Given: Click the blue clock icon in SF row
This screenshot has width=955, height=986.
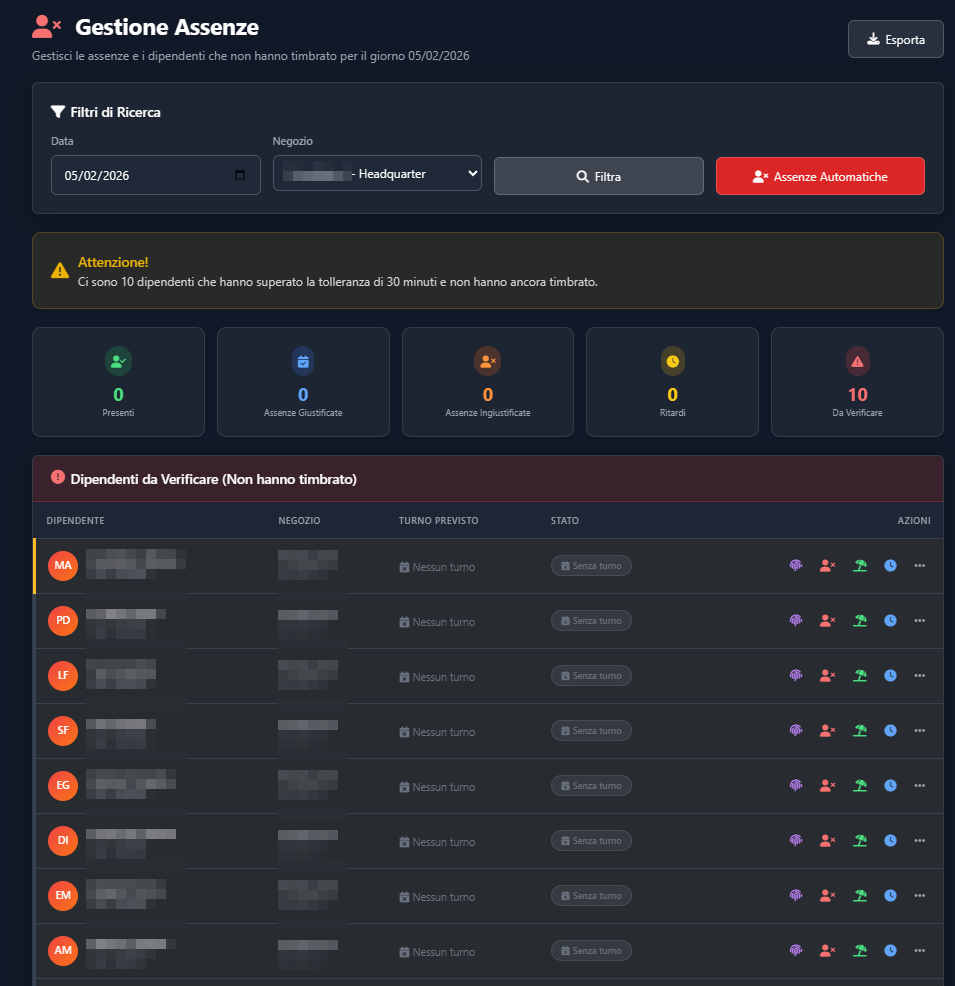Looking at the screenshot, I should [x=890, y=731].
